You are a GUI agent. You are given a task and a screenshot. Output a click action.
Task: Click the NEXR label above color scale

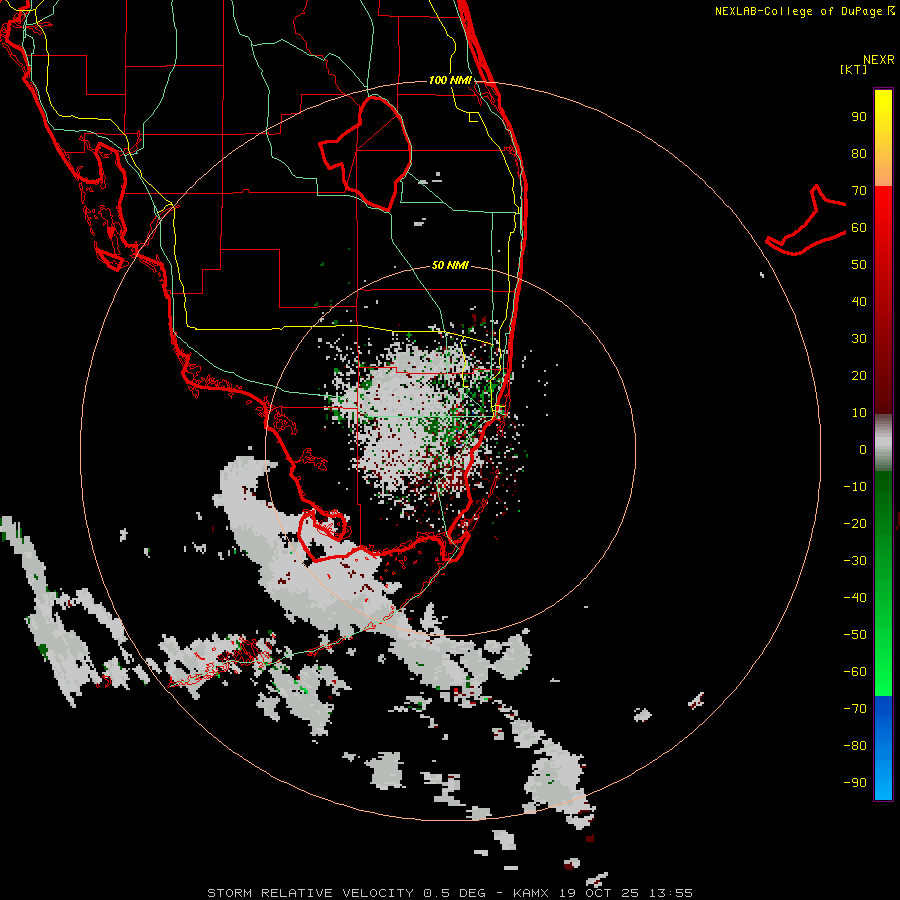click(879, 60)
